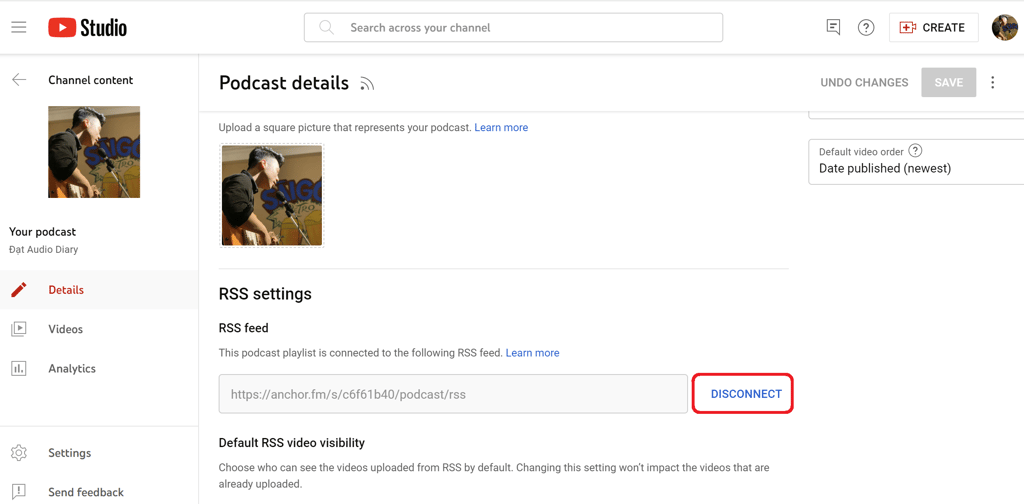Click the account avatar in top right

tap(1004, 27)
